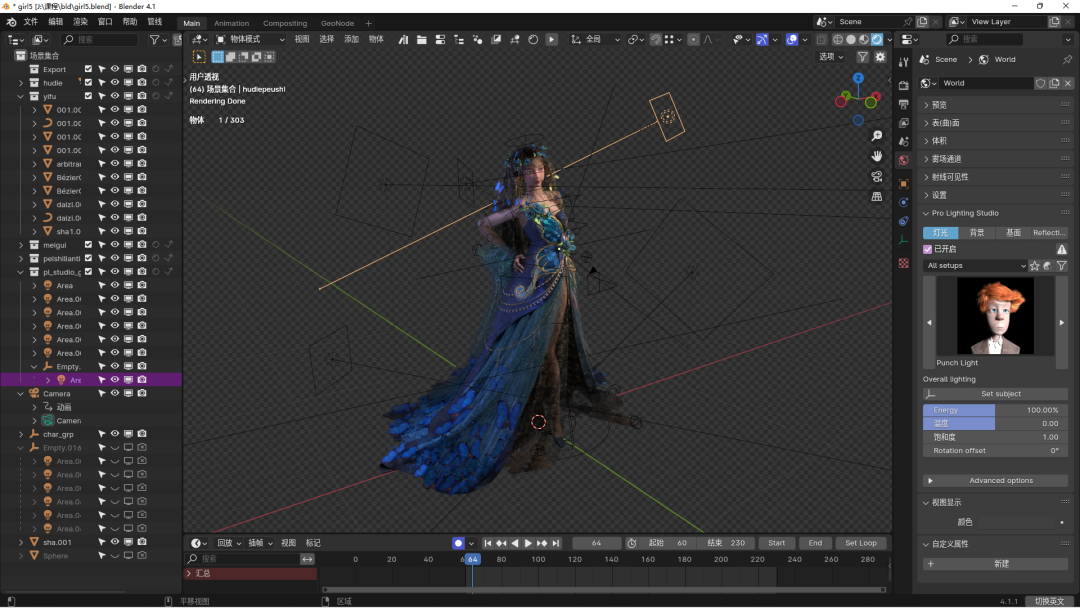Toggle yifu collection checkbox
This screenshot has height=608, width=1080.
(x=88, y=96)
